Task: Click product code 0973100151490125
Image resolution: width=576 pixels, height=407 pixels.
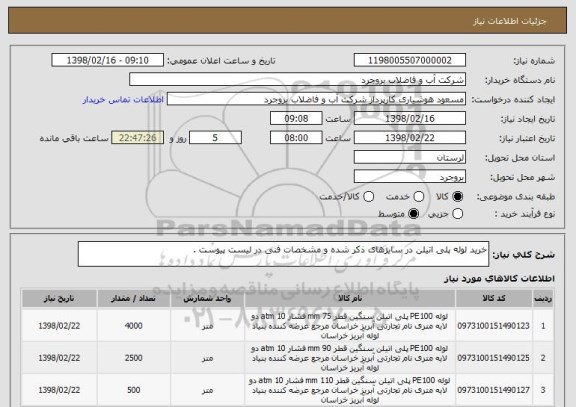Action: coord(493,358)
